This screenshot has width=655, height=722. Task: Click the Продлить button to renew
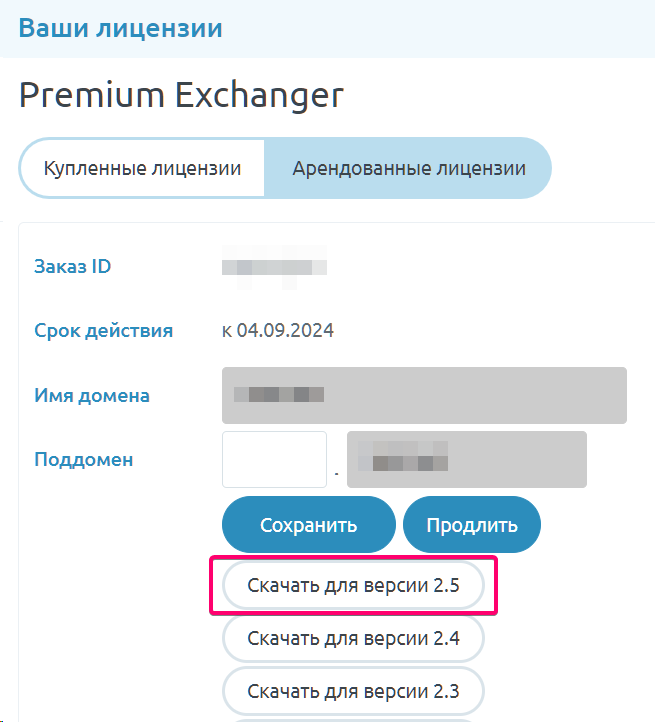pyautogui.click(x=471, y=525)
